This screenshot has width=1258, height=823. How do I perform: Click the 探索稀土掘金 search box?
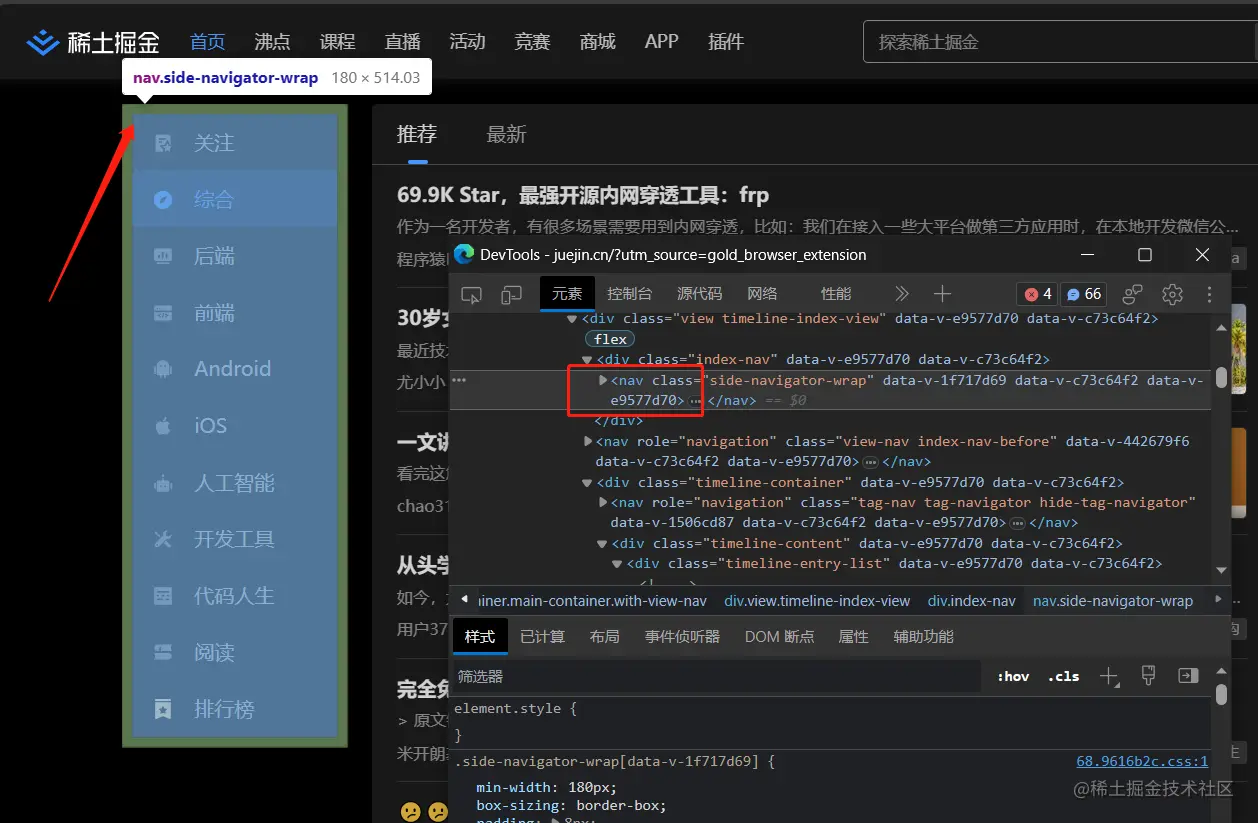coord(1060,42)
